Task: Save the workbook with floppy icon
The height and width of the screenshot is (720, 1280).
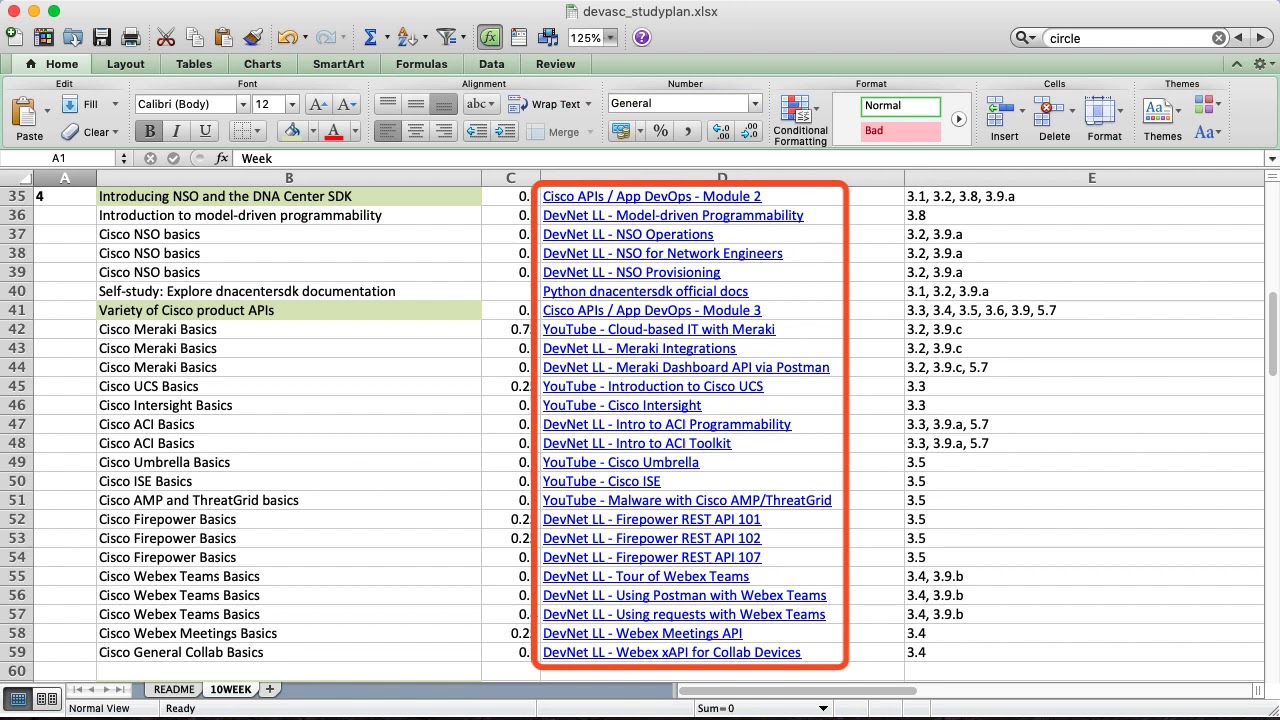Action: (101, 37)
